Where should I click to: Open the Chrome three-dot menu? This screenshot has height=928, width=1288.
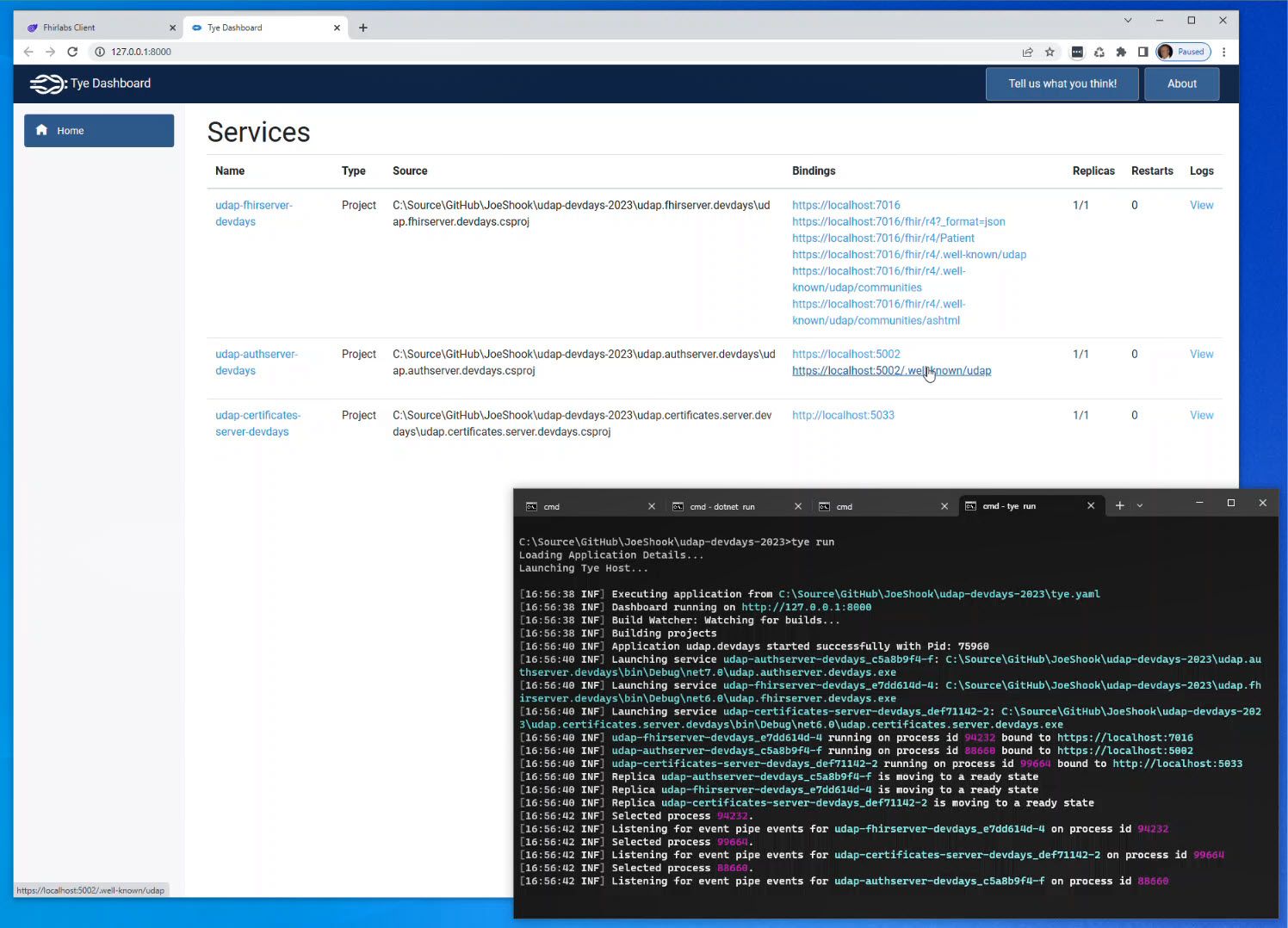tap(1224, 52)
